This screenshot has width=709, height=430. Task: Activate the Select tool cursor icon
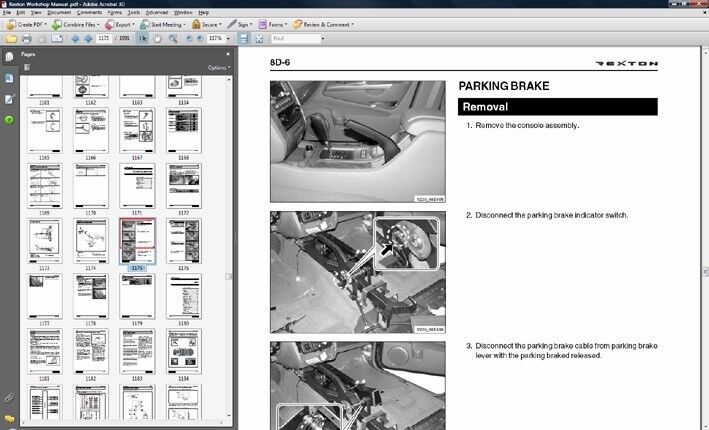(x=142, y=39)
